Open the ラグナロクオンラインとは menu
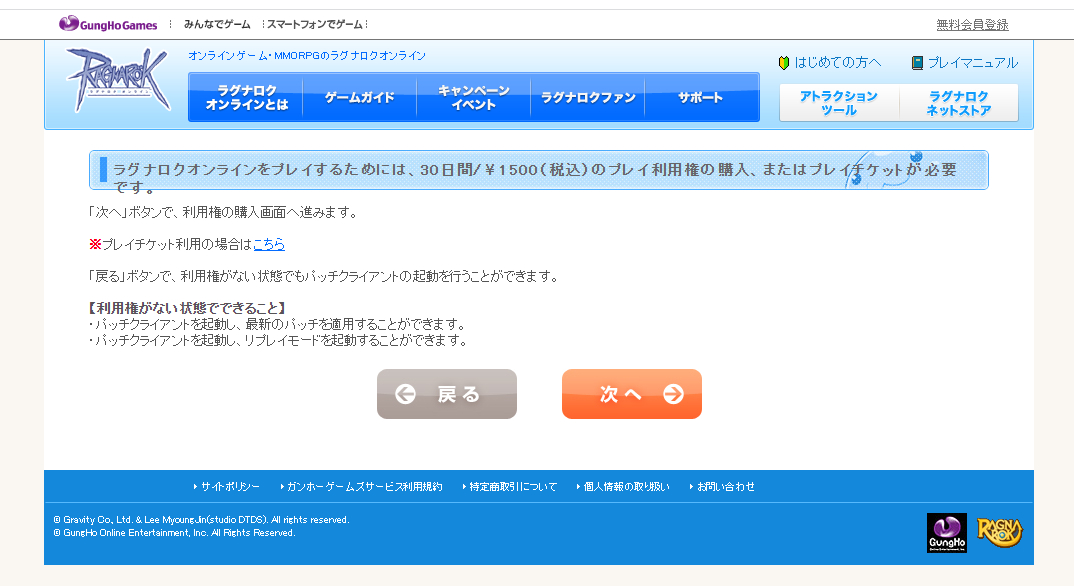Screen dimensions: 1074x586 (x=246, y=97)
